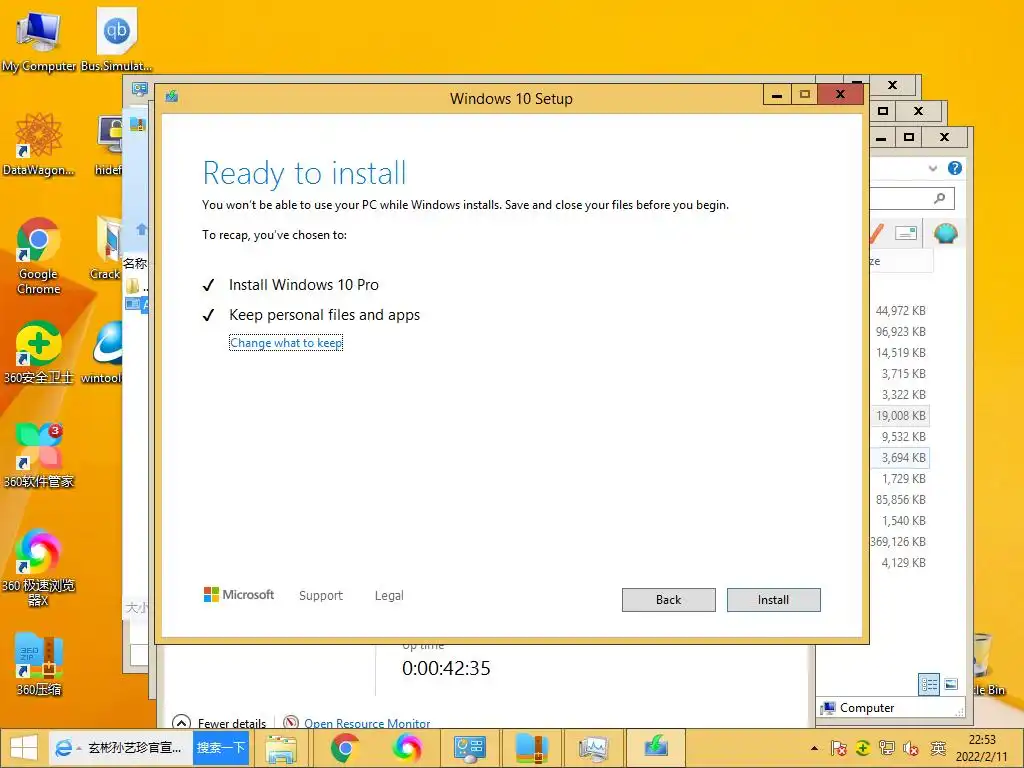The width and height of the screenshot is (1024, 768).
Task: Open the 'Change what to keep' link
Action: (286, 343)
